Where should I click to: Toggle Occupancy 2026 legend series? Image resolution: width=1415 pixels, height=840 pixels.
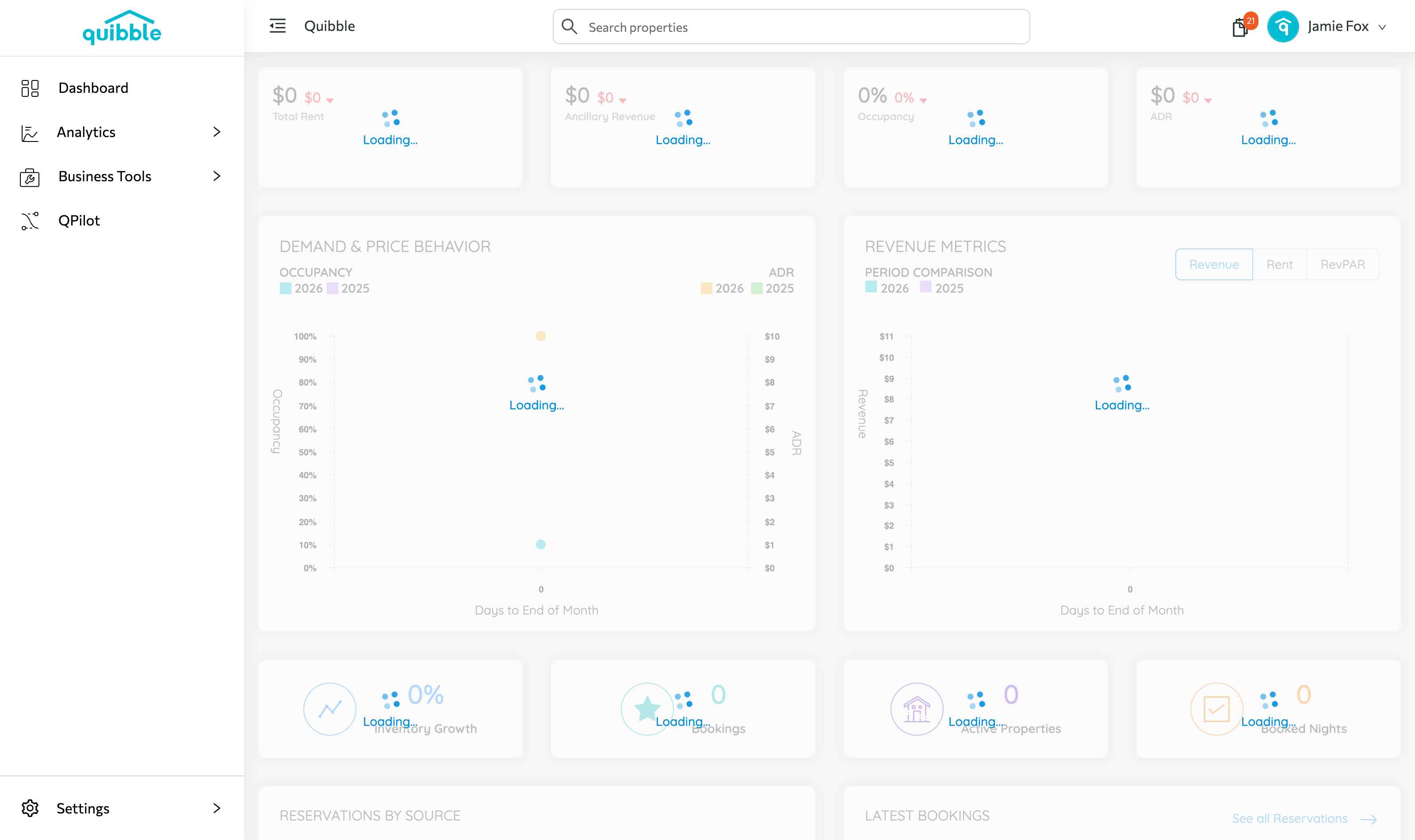(x=301, y=288)
